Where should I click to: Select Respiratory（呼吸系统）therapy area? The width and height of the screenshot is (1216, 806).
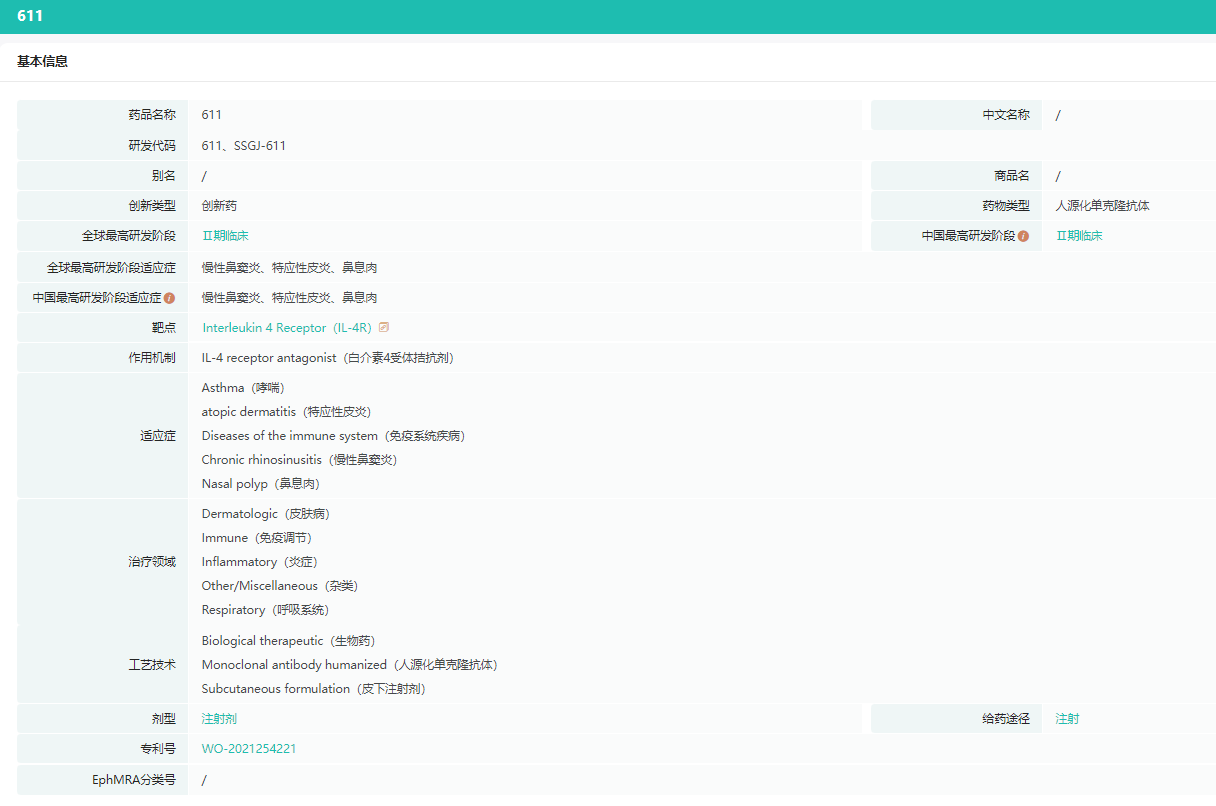(265, 610)
